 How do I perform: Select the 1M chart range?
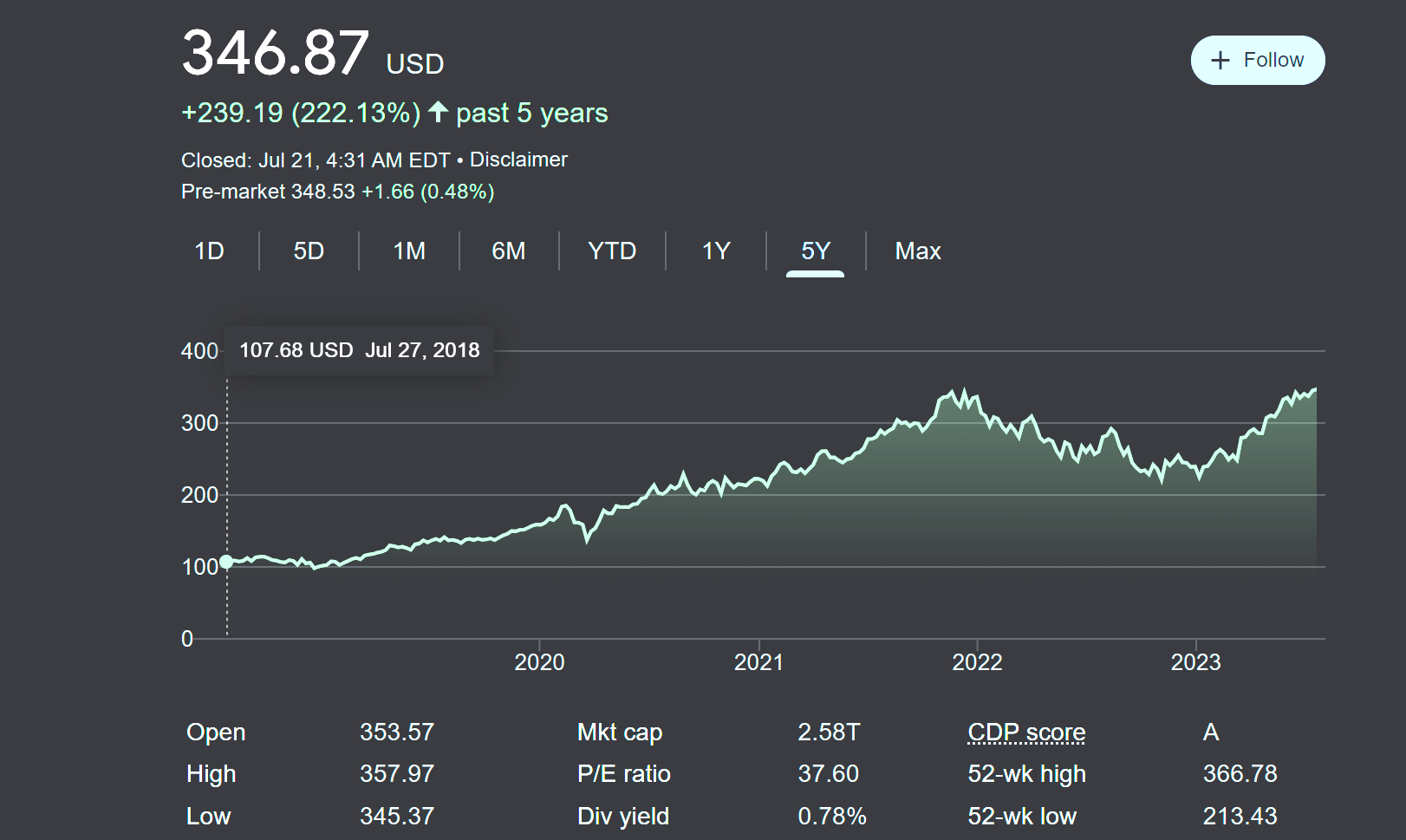[x=409, y=251]
